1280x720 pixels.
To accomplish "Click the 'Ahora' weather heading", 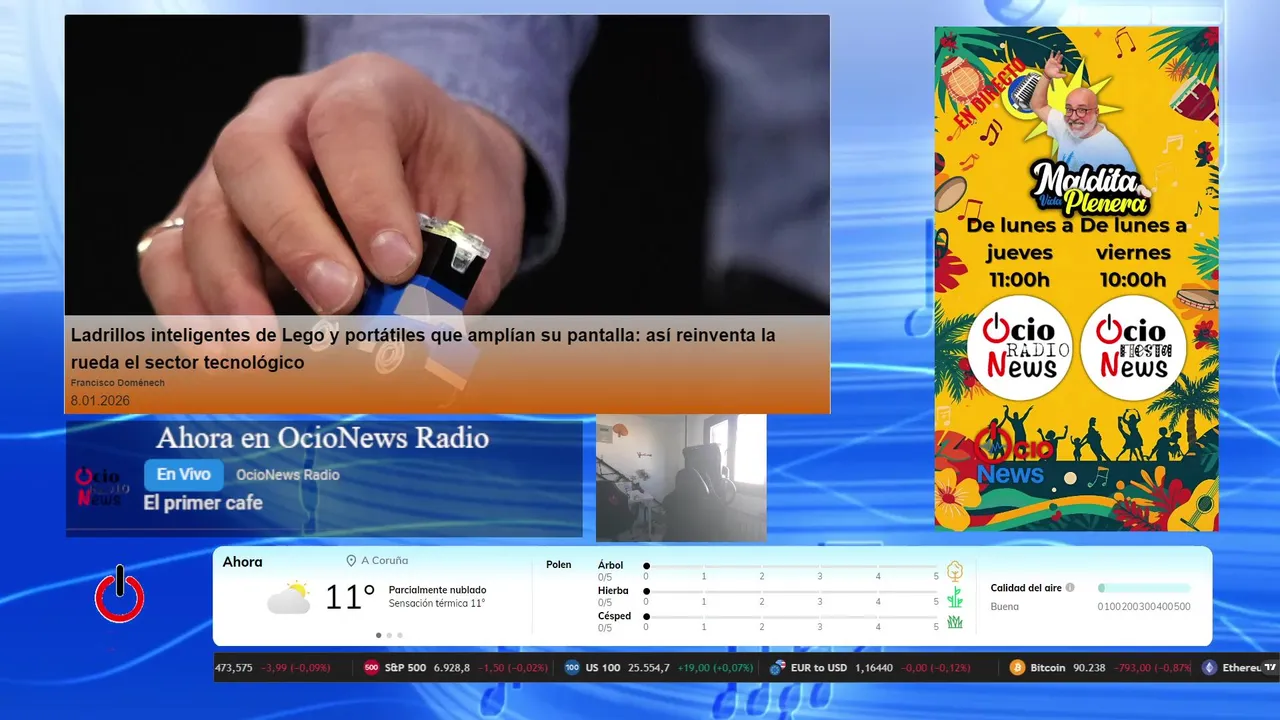I will point(242,562).
